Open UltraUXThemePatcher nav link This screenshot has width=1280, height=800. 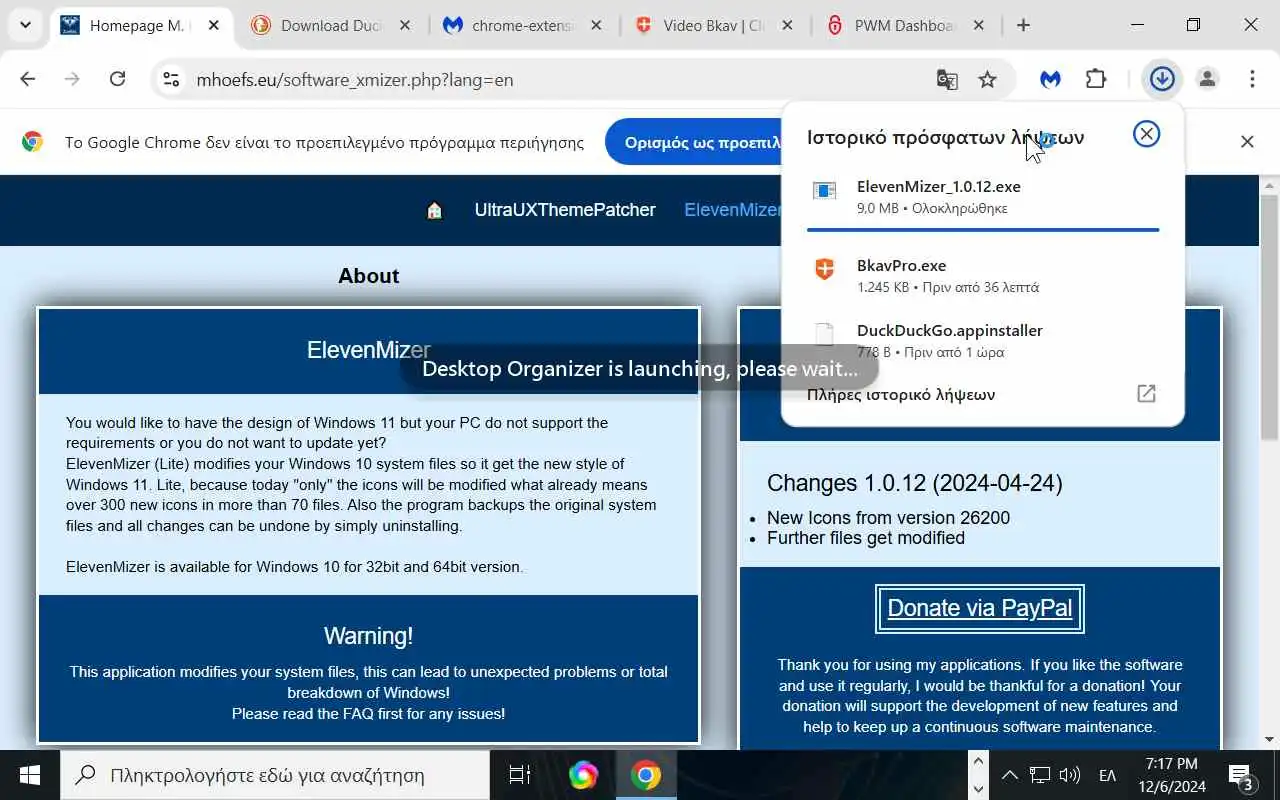[x=565, y=210]
